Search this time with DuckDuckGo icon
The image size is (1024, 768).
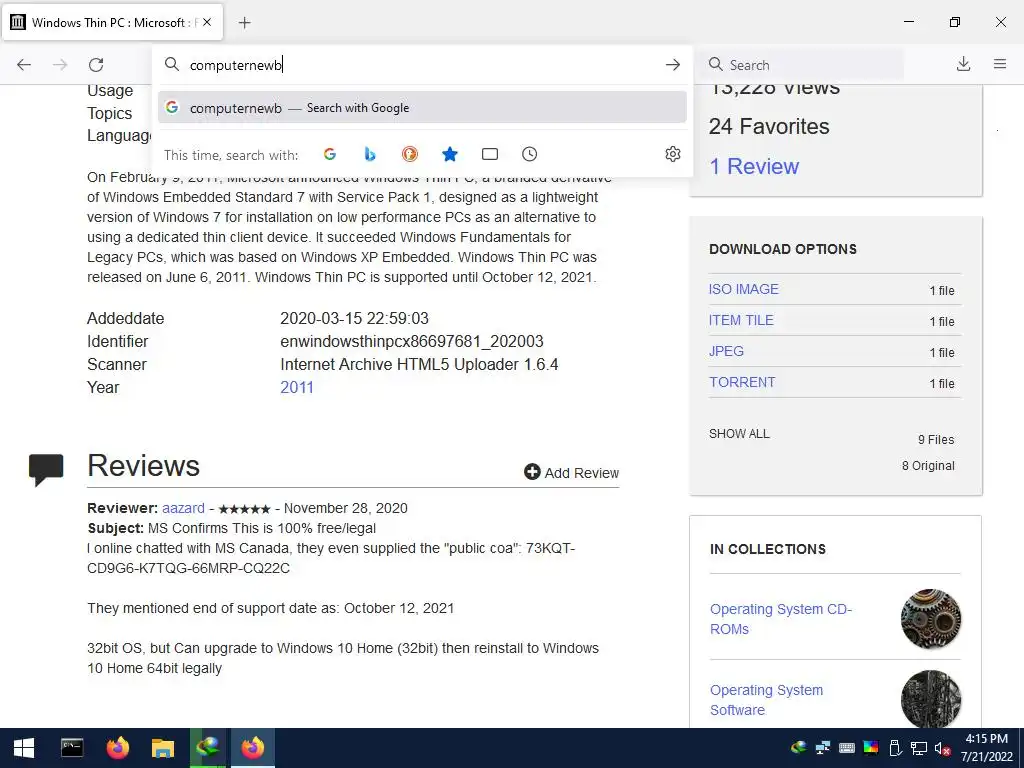coord(409,154)
